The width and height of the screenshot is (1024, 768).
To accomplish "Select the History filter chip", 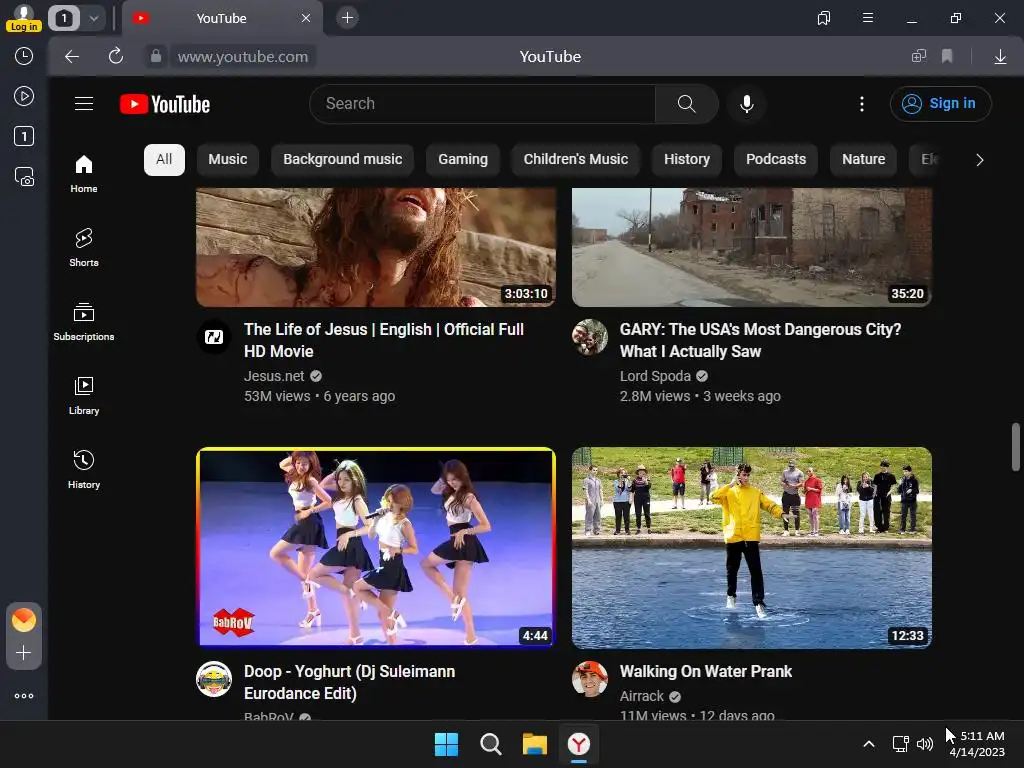I will click(x=687, y=160).
